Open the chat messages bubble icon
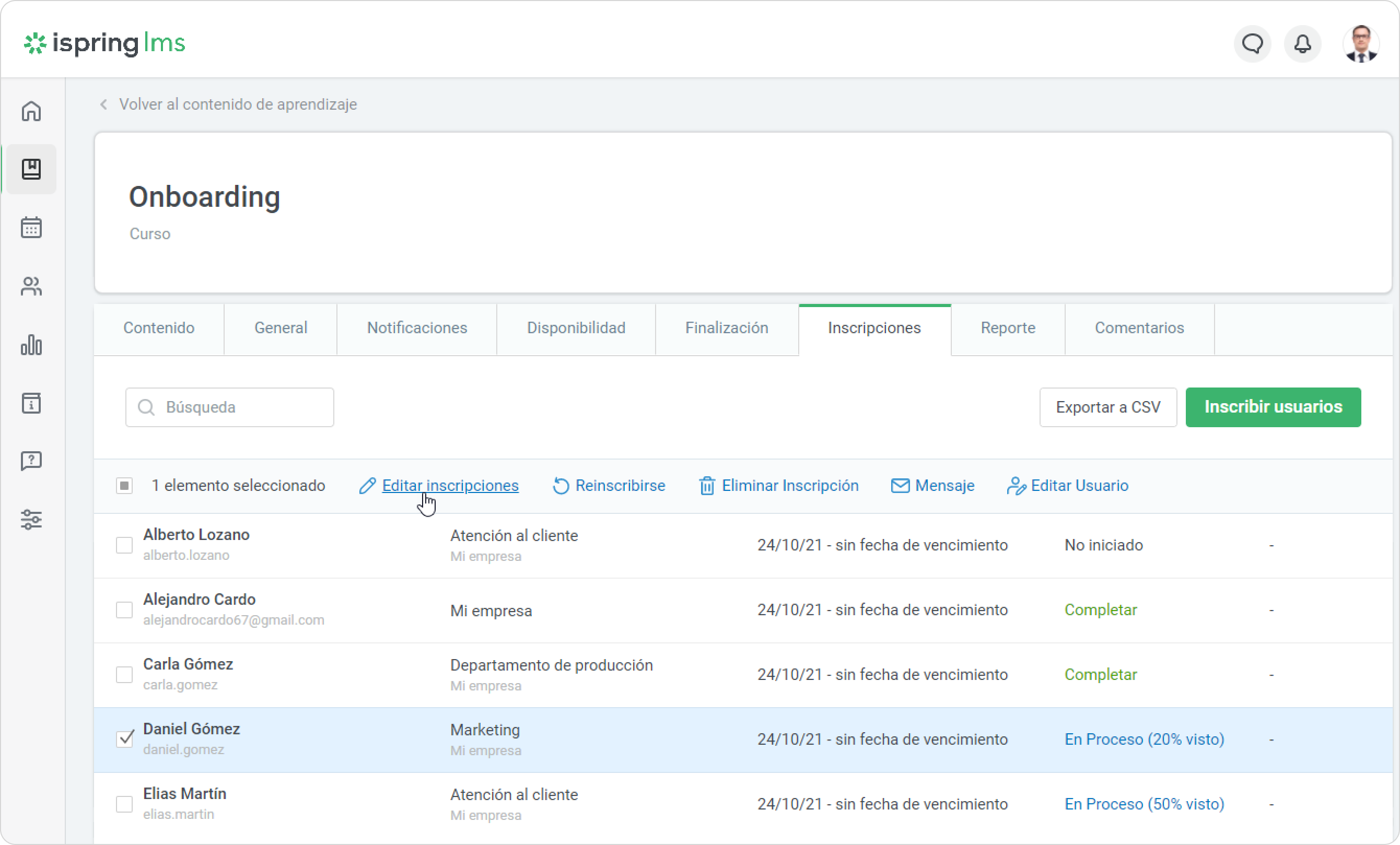The image size is (1400, 845). pos(1252,44)
